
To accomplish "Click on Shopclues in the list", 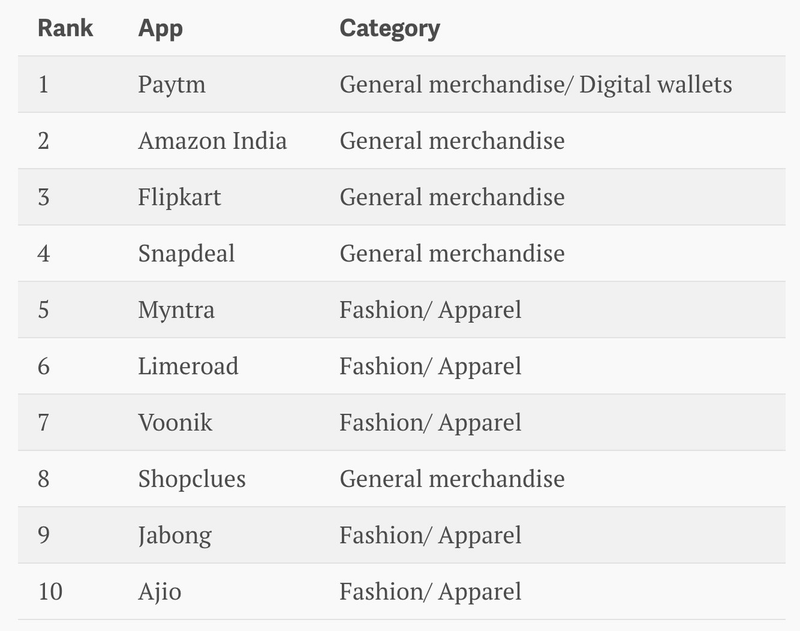I will tap(191, 480).
